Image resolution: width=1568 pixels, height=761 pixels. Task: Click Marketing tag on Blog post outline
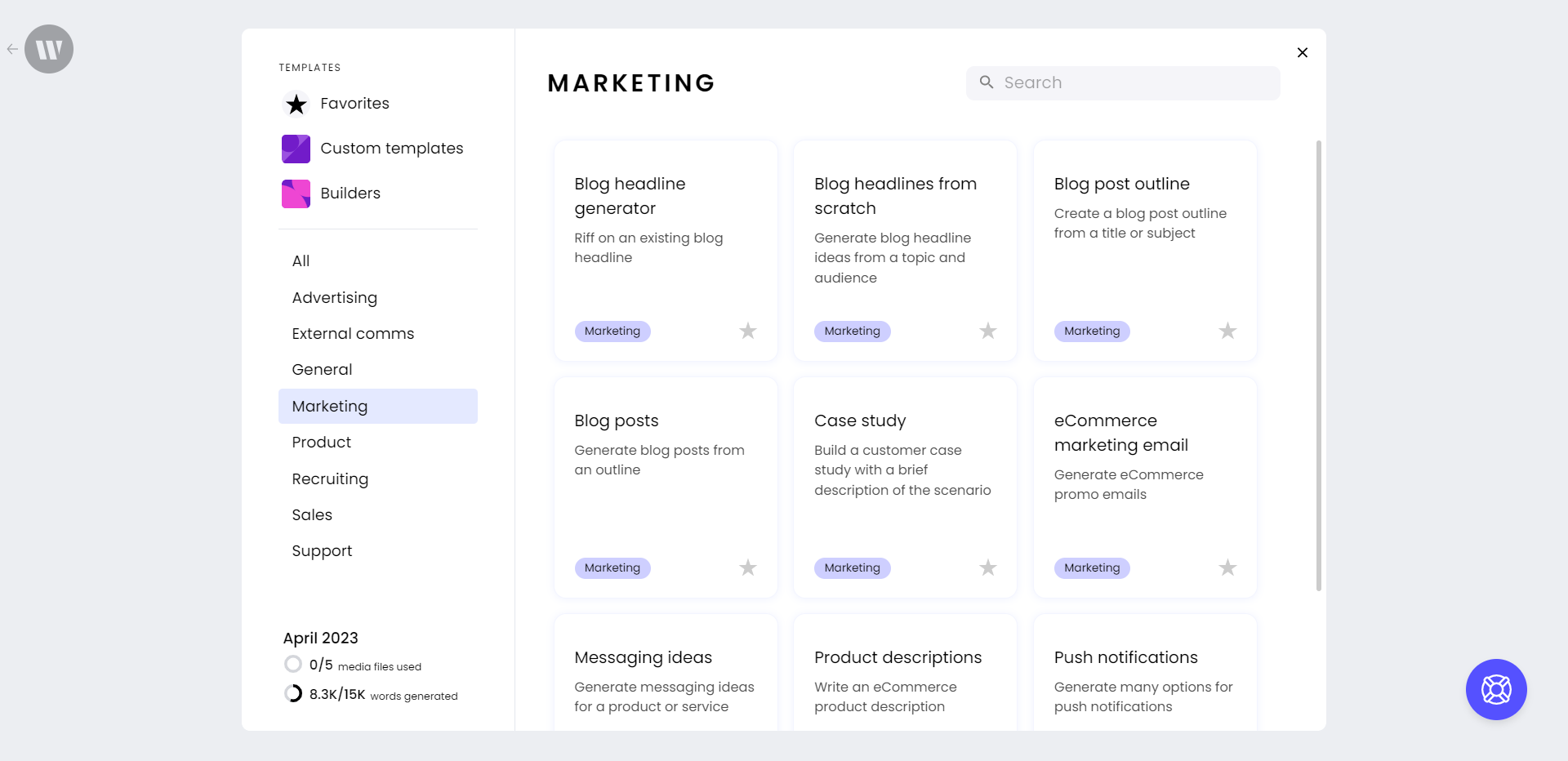pos(1092,331)
